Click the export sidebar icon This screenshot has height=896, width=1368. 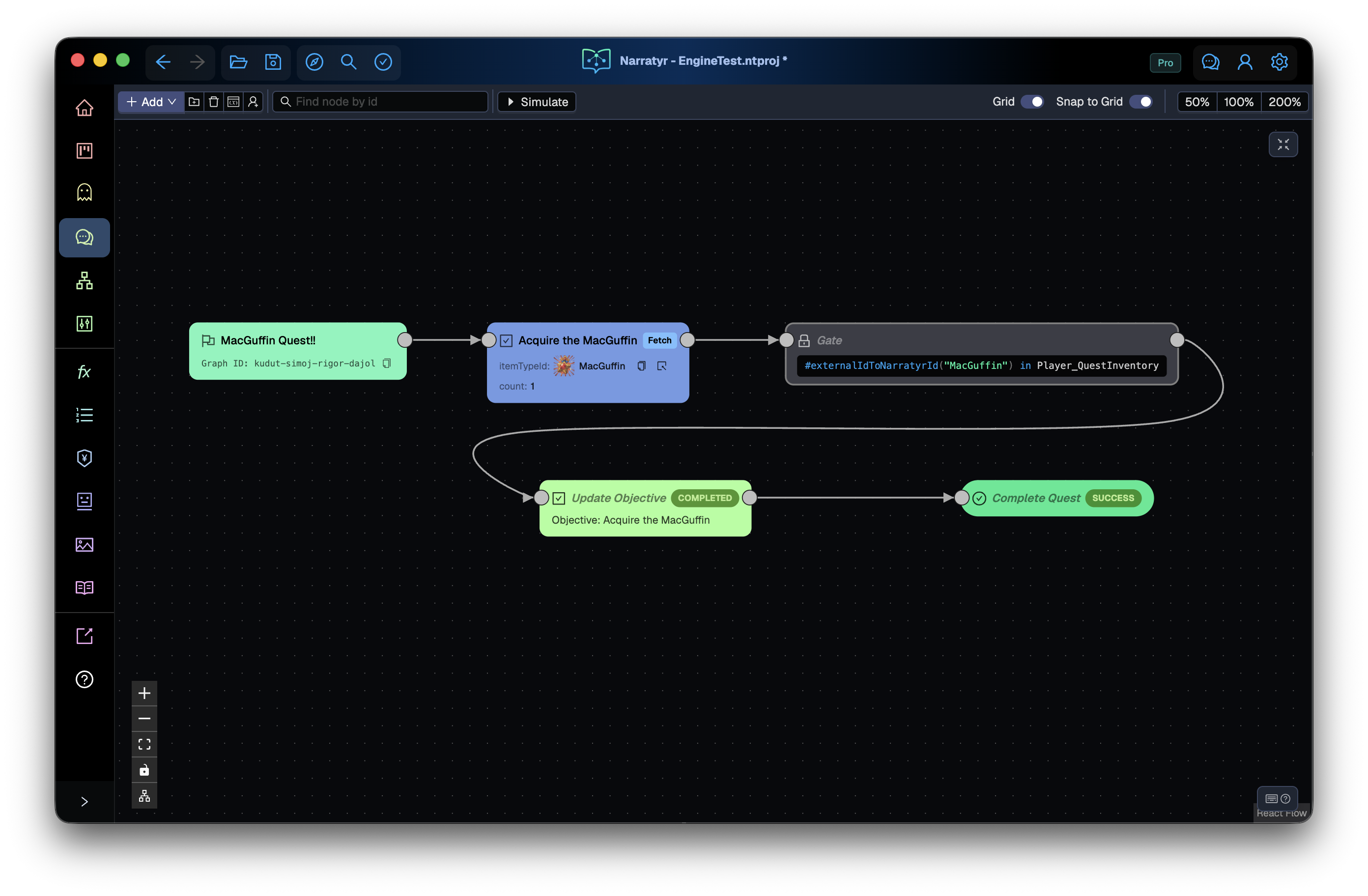click(x=85, y=636)
